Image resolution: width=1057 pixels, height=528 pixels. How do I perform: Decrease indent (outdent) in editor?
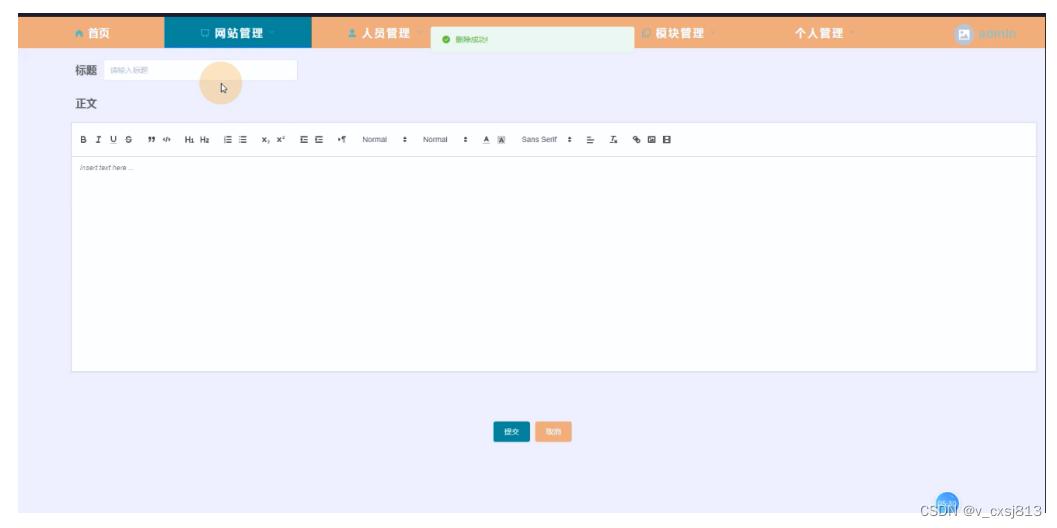click(x=304, y=140)
